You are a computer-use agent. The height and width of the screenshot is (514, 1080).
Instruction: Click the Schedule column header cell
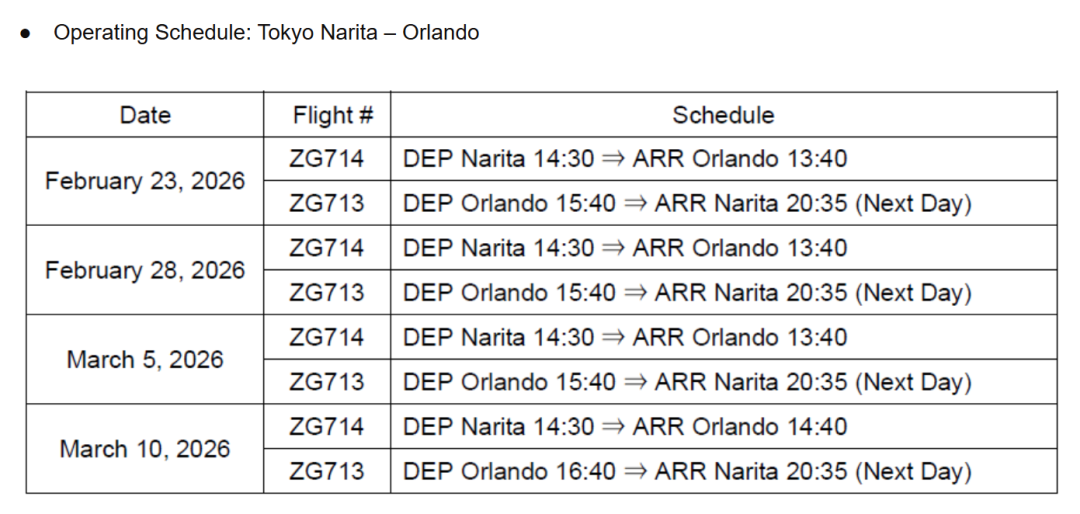coord(723,114)
